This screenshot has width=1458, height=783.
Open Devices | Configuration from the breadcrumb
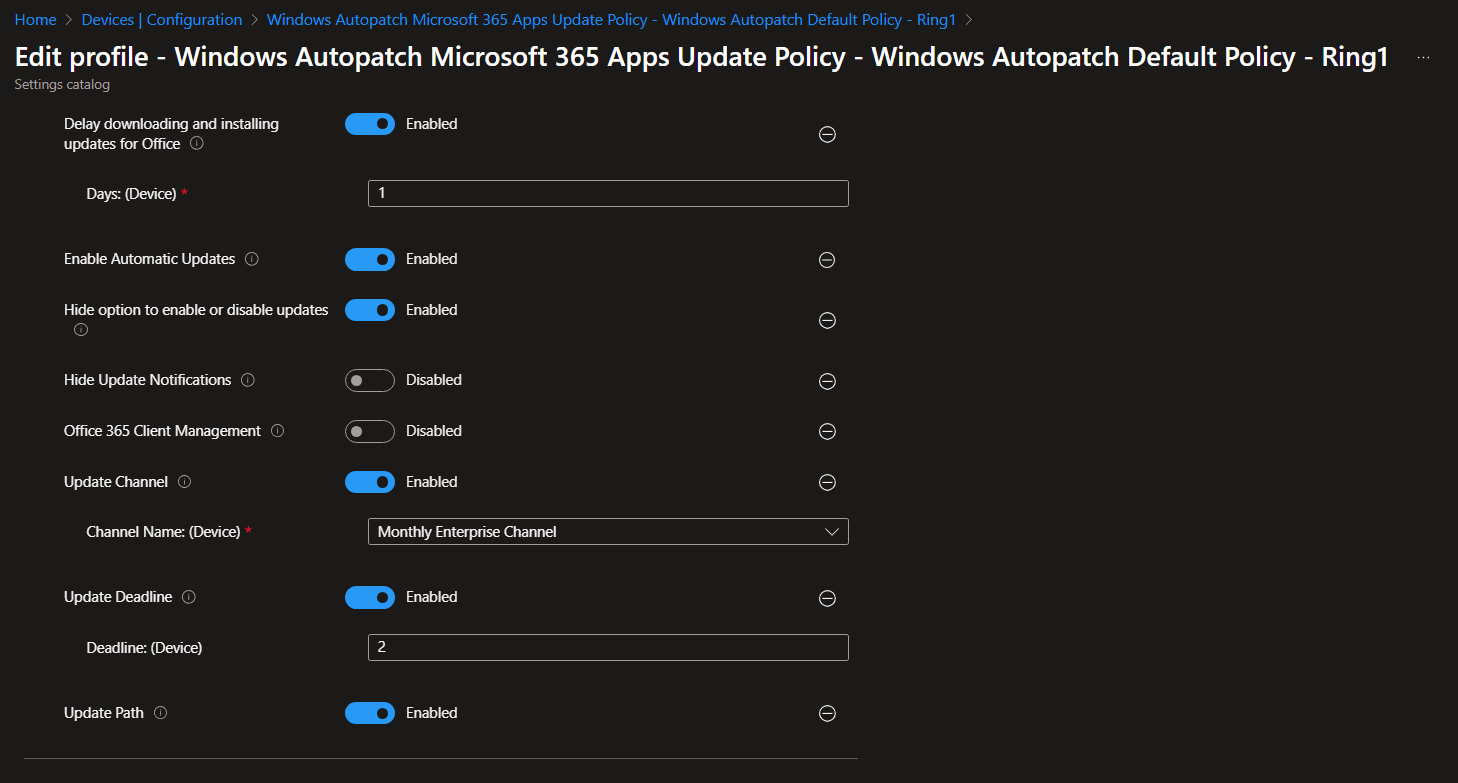point(161,19)
